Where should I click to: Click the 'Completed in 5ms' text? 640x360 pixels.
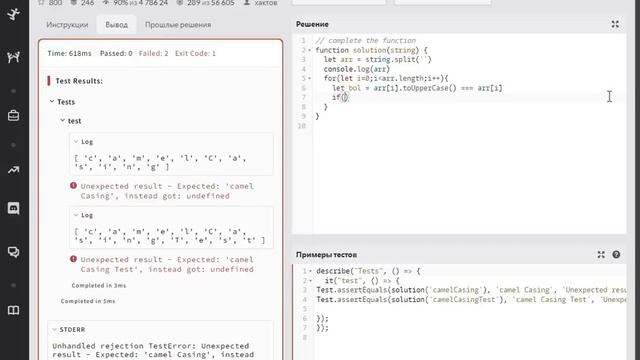(x=88, y=301)
